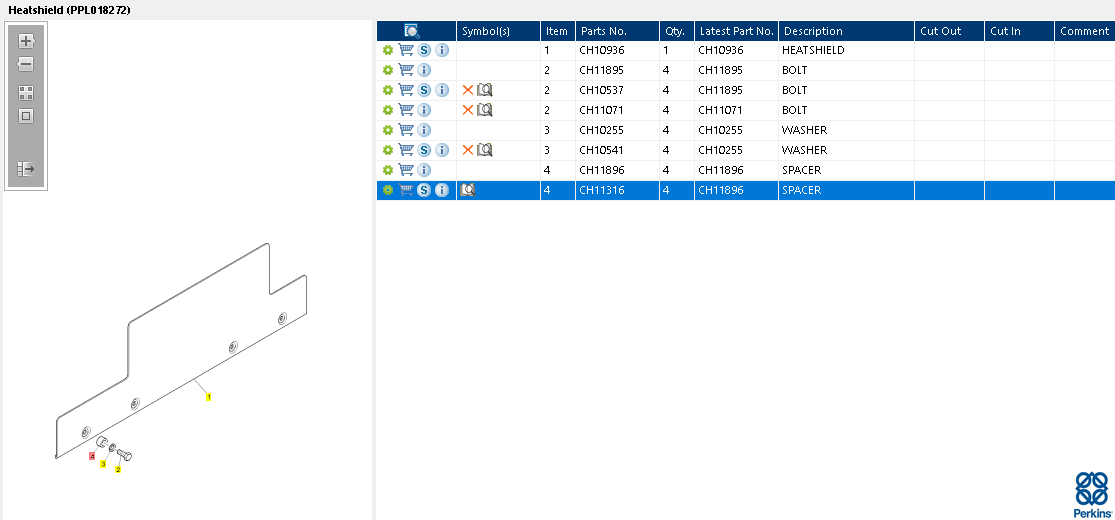1115x520 pixels.
Task: Zoom out of the heatshield diagram
Action: 26,64
